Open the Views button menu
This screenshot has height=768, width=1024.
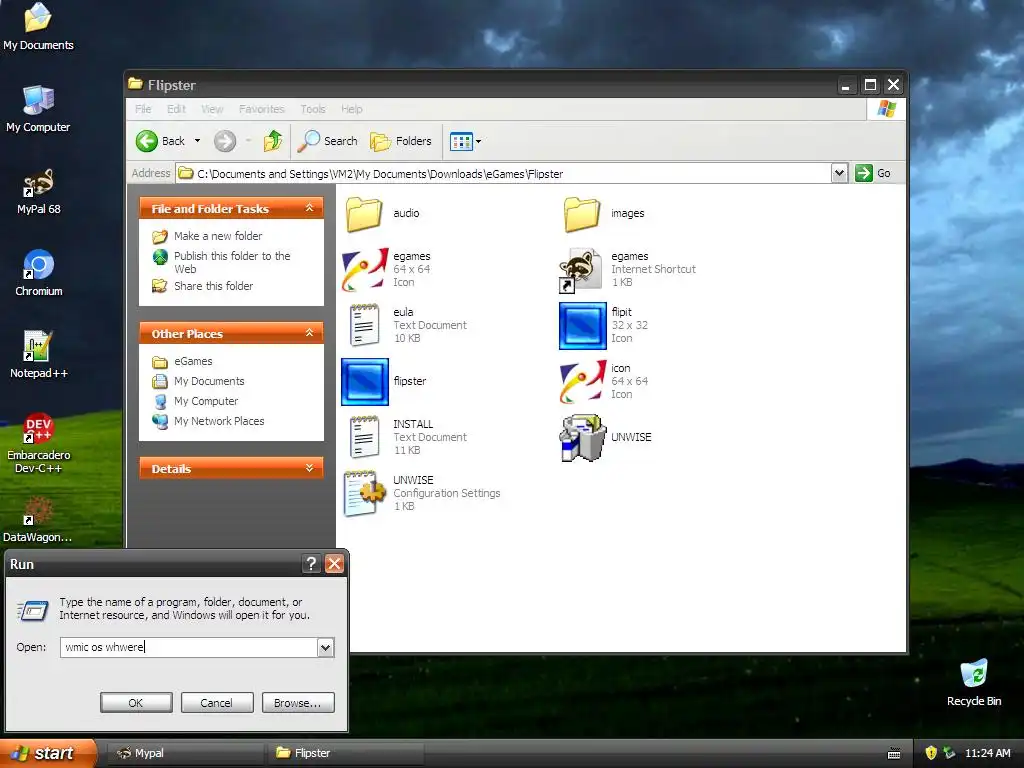(x=465, y=140)
